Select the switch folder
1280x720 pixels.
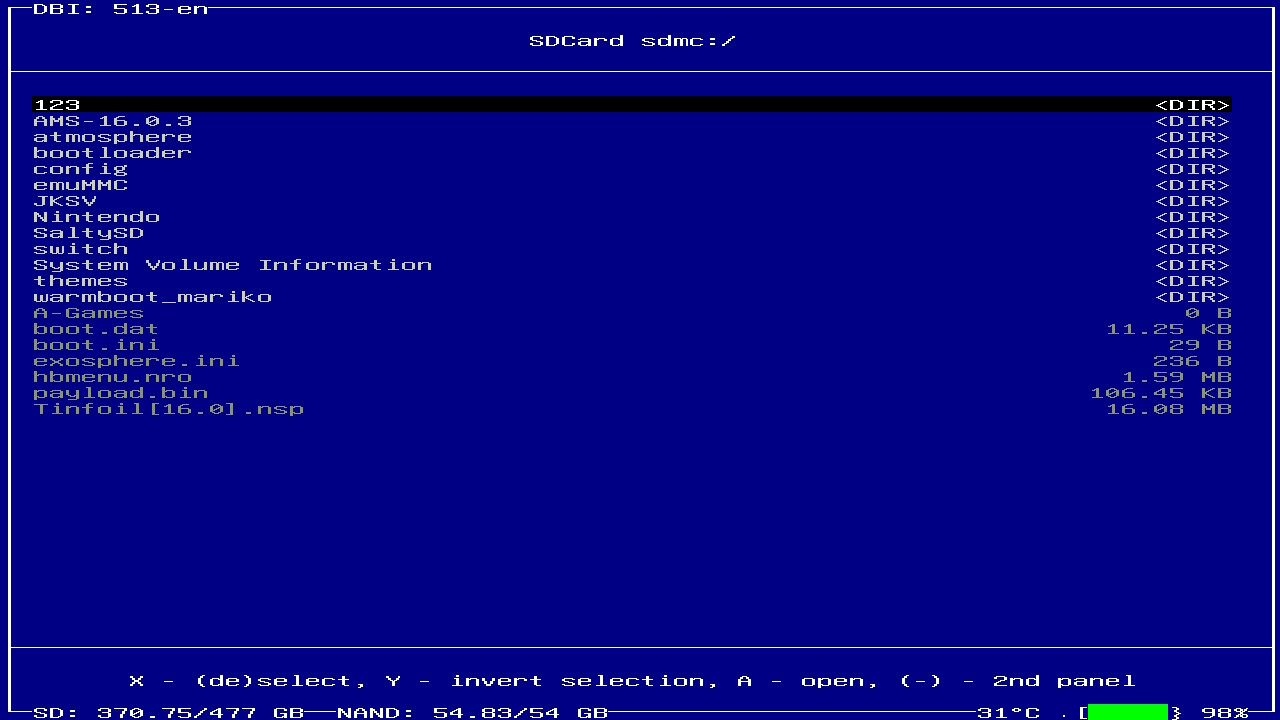80,249
